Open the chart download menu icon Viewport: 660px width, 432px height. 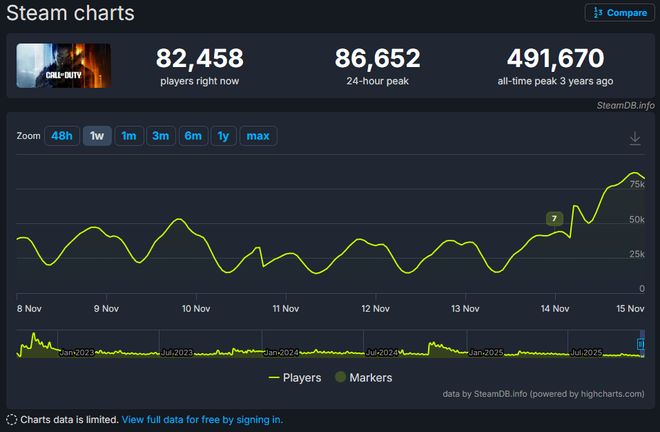634,138
